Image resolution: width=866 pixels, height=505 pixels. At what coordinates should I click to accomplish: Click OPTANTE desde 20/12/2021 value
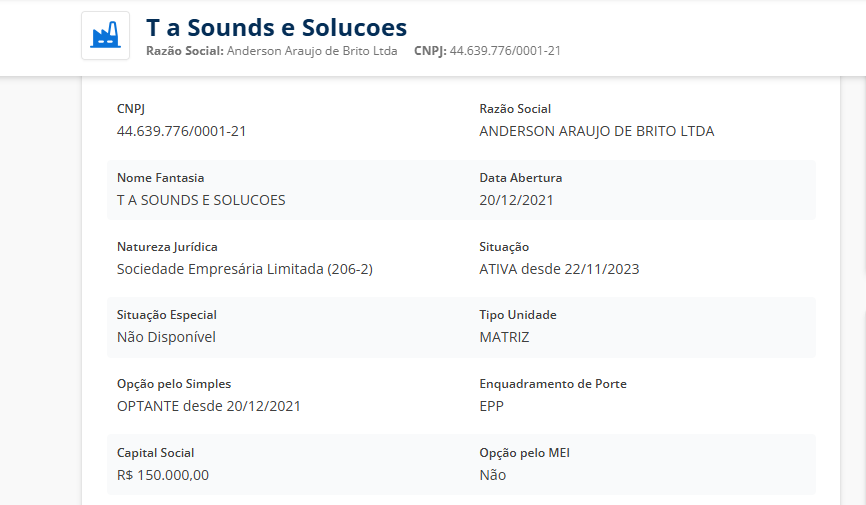pyautogui.click(x=209, y=406)
